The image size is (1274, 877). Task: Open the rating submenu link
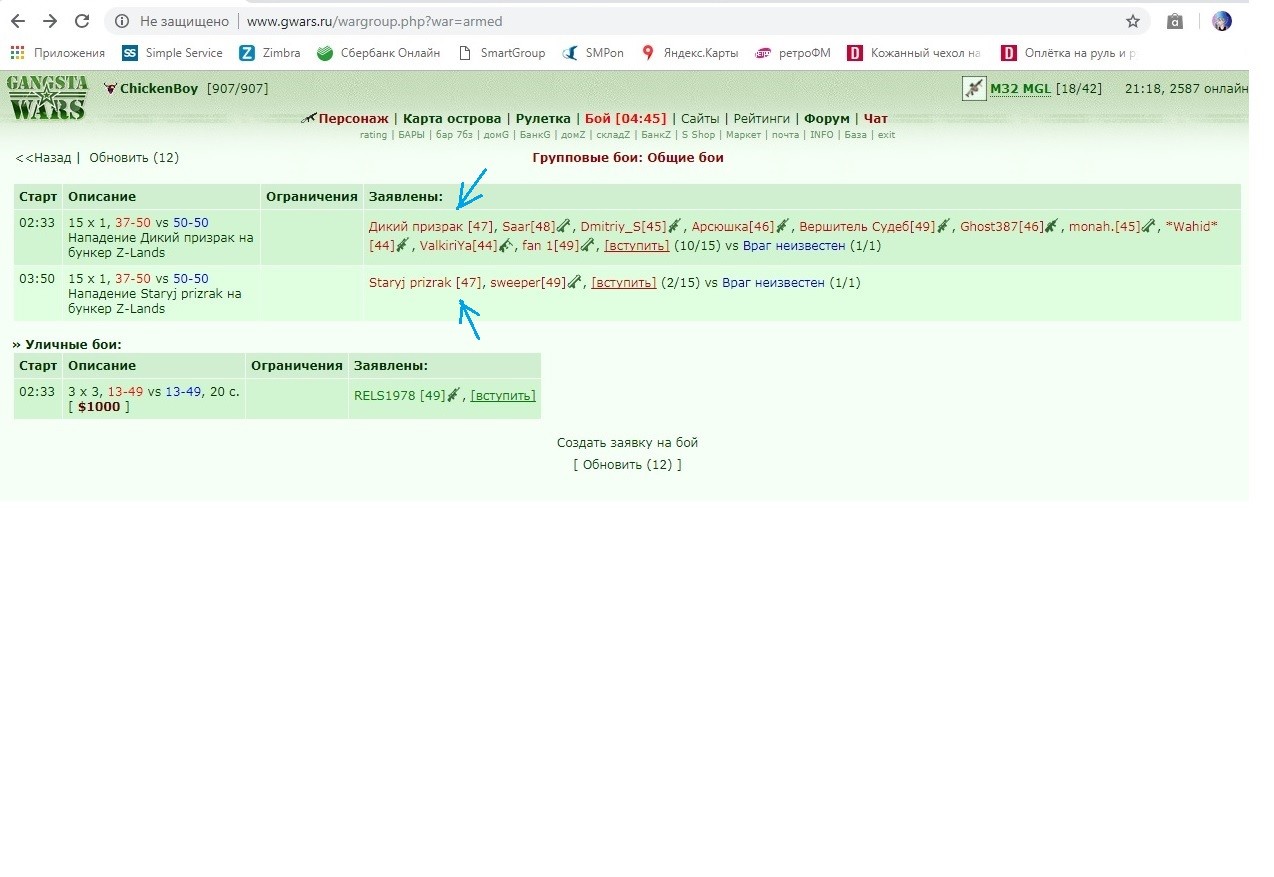(x=373, y=135)
